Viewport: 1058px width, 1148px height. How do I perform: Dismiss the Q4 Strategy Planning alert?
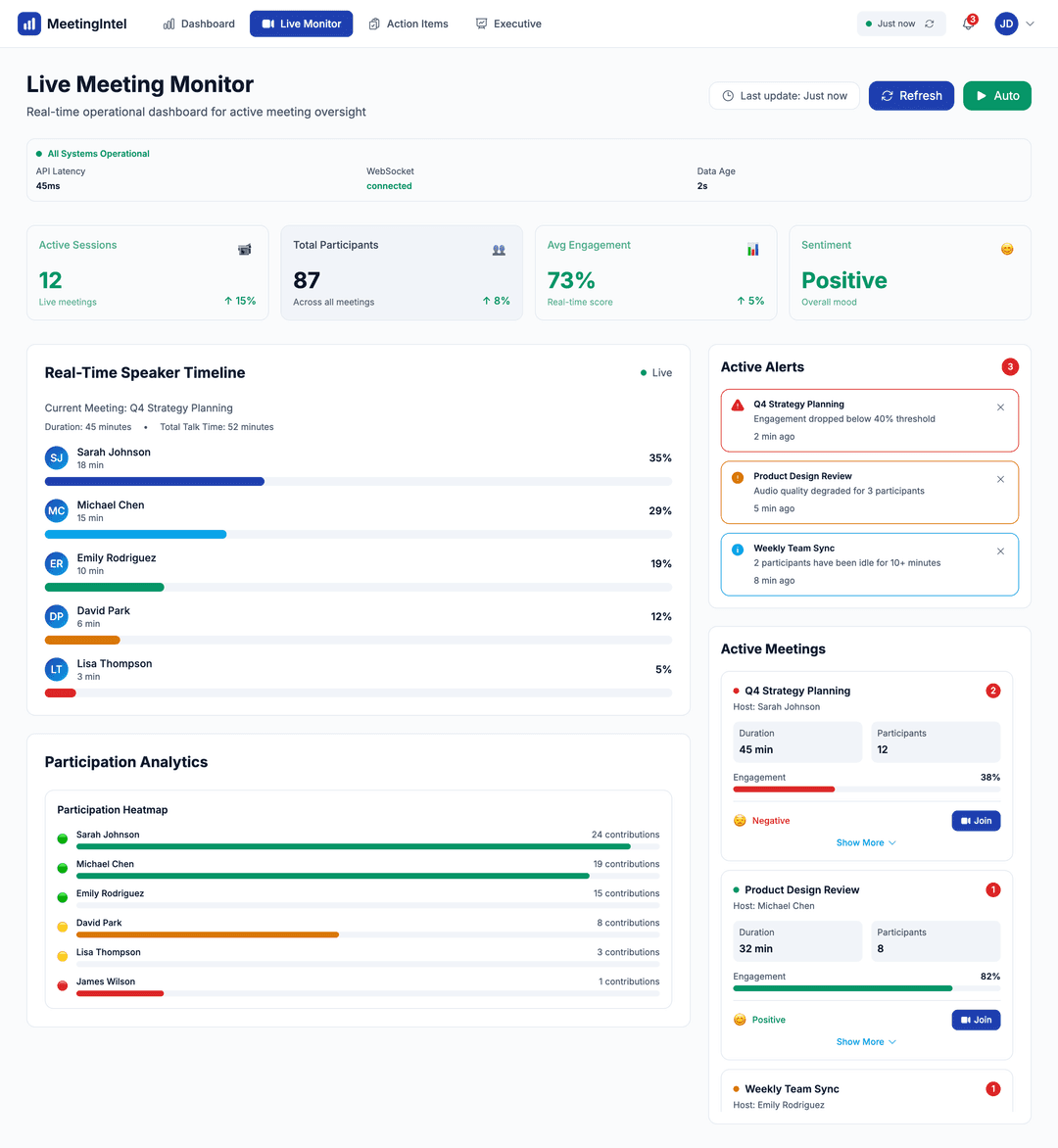pyautogui.click(x=1000, y=407)
